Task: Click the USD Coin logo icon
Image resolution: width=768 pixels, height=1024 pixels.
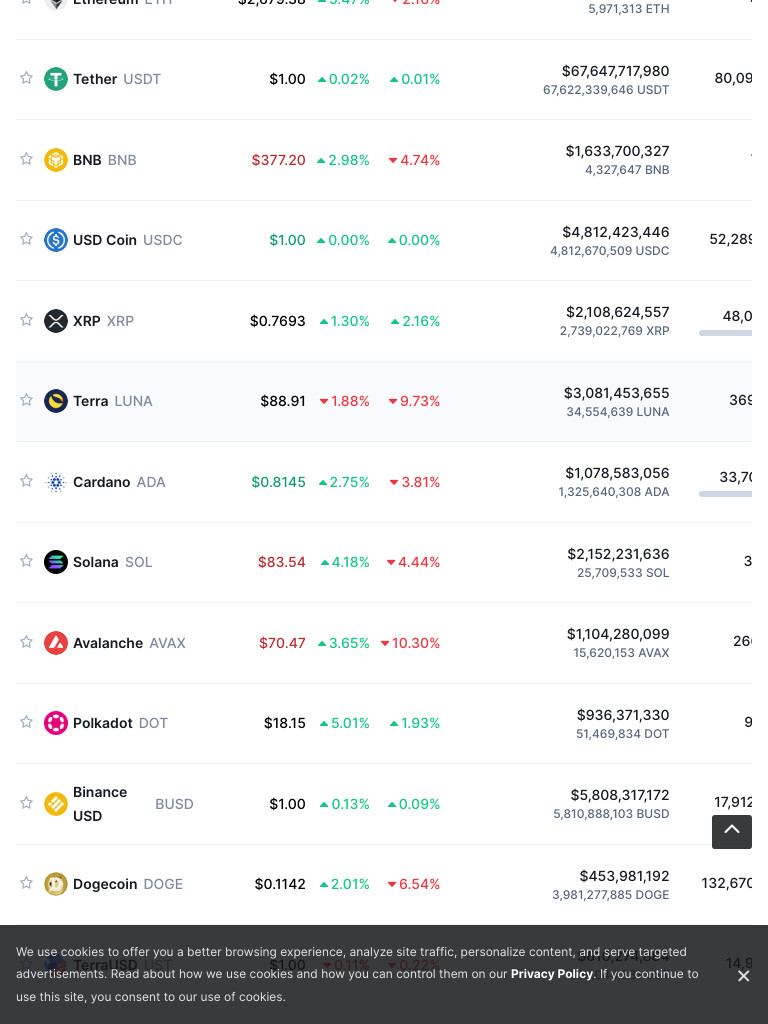Action: coord(56,240)
